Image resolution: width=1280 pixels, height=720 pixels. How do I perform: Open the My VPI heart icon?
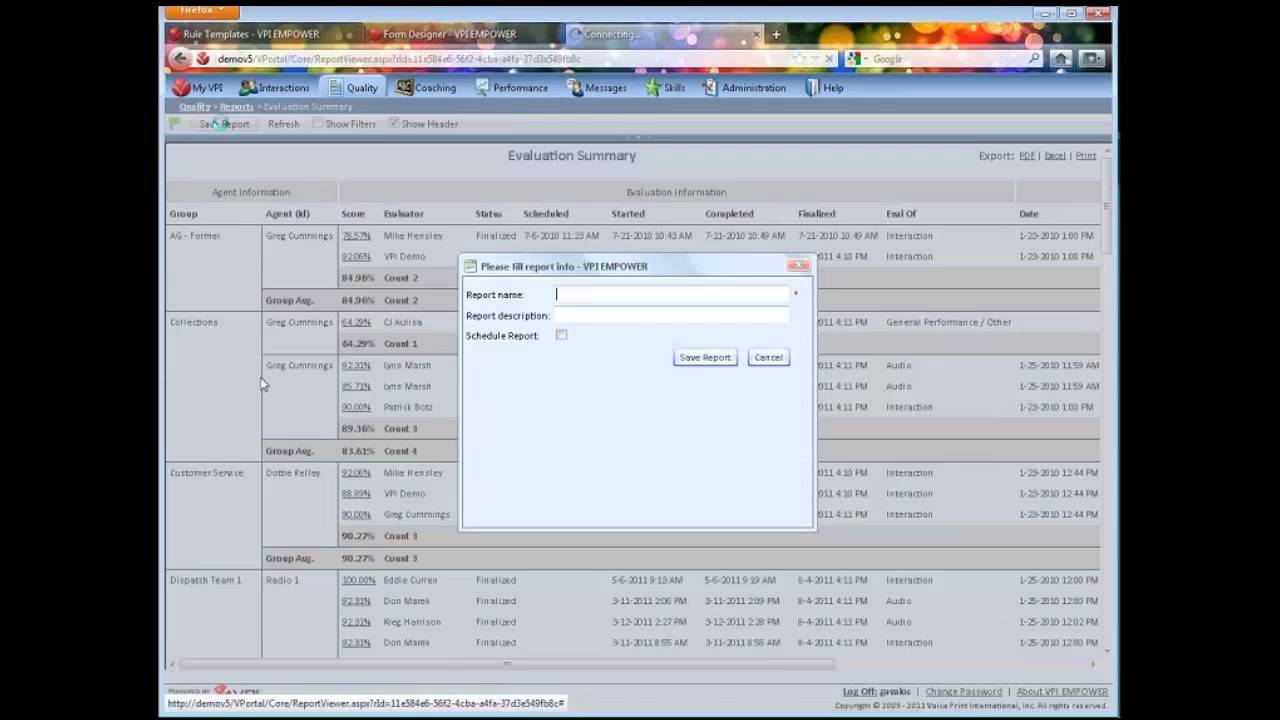tap(180, 88)
